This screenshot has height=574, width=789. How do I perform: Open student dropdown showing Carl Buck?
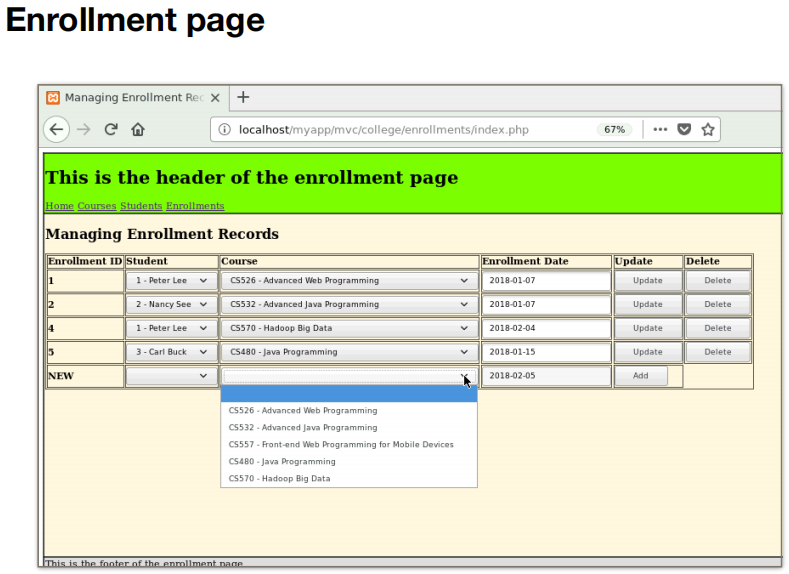171,352
